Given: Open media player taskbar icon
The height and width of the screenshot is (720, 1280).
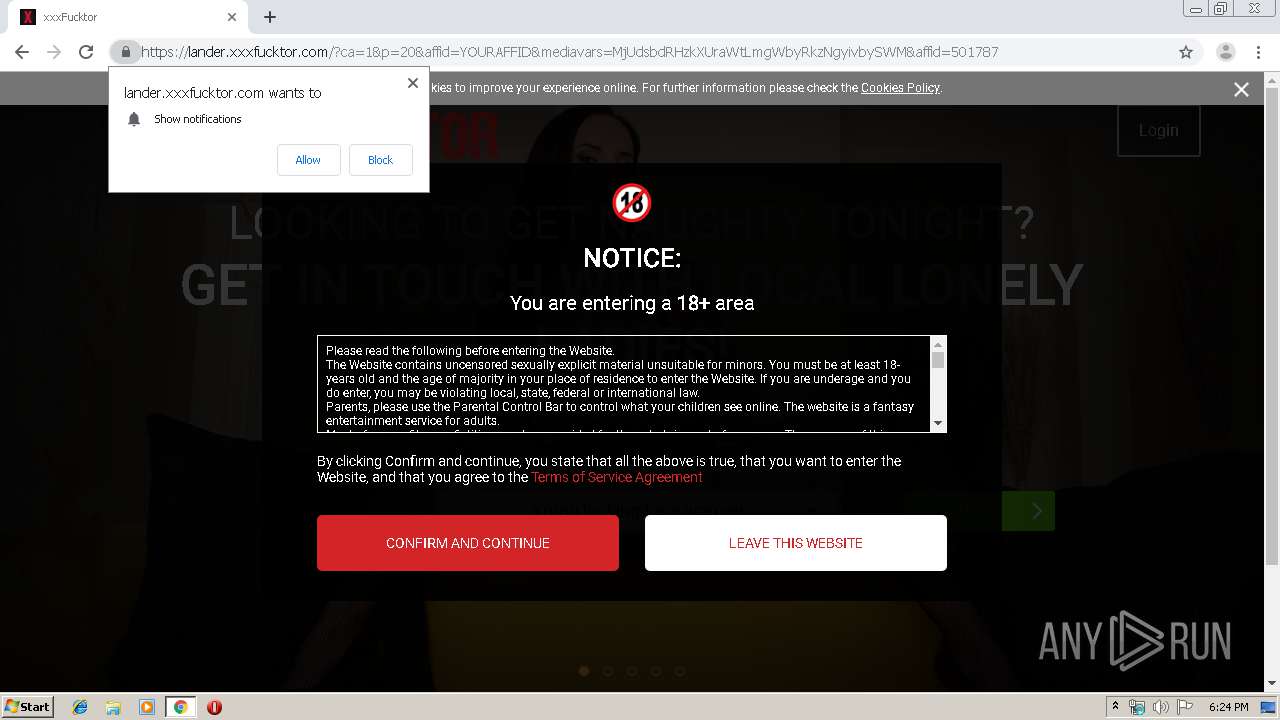Looking at the screenshot, I should (x=147, y=707).
